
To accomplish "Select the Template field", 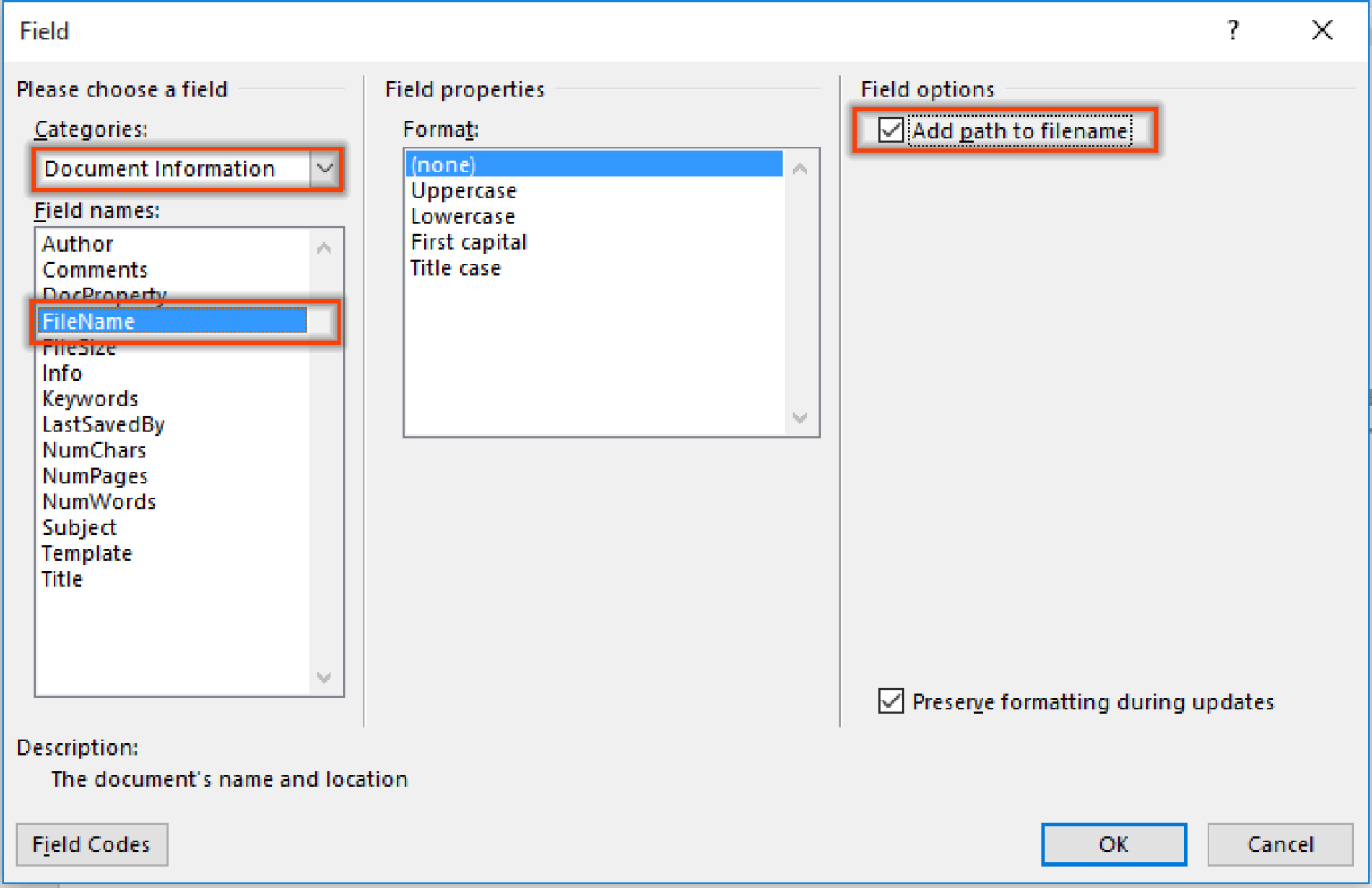I will tap(87, 553).
